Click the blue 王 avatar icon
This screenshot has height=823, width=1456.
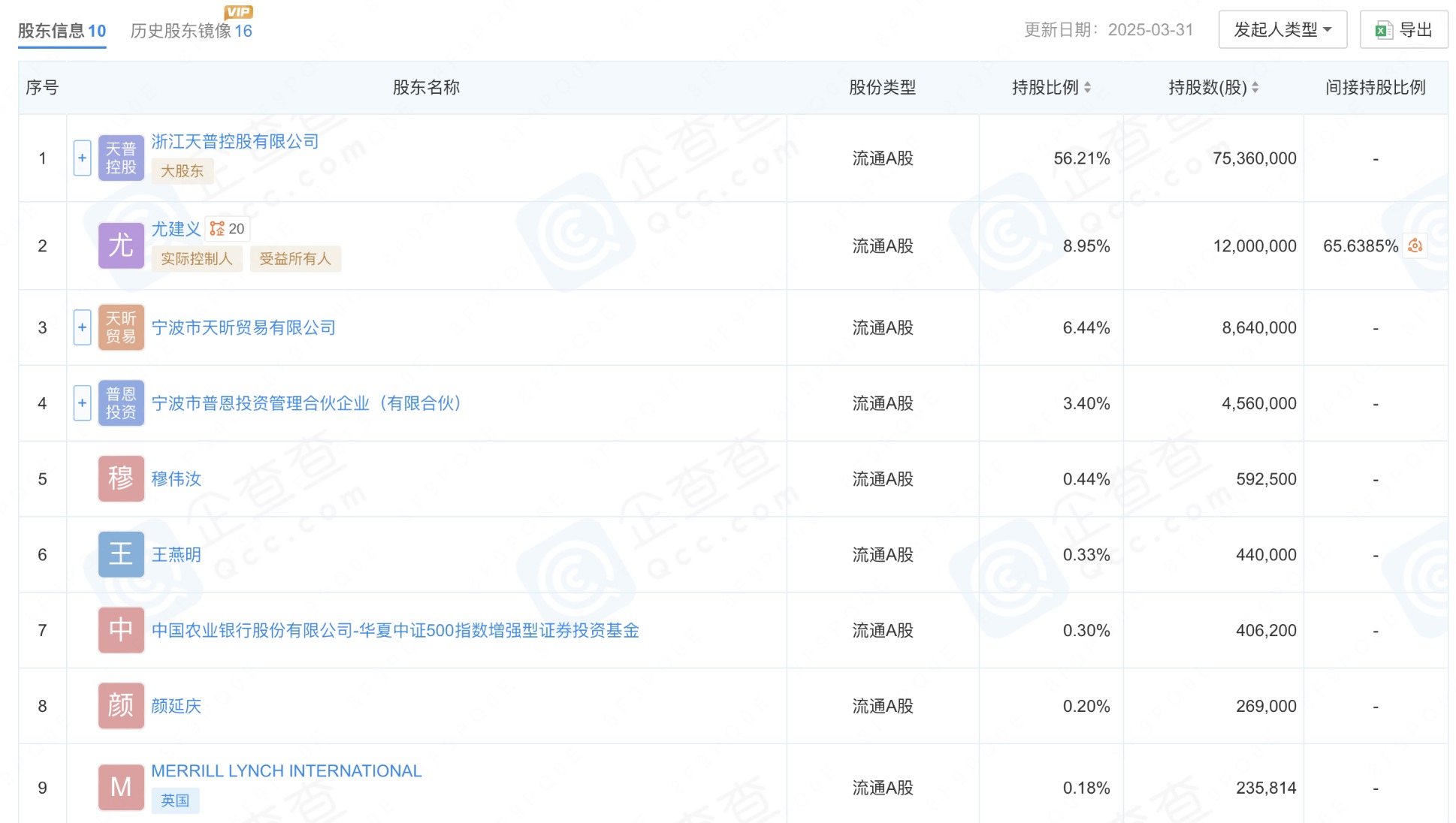pyautogui.click(x=121, y=554)
